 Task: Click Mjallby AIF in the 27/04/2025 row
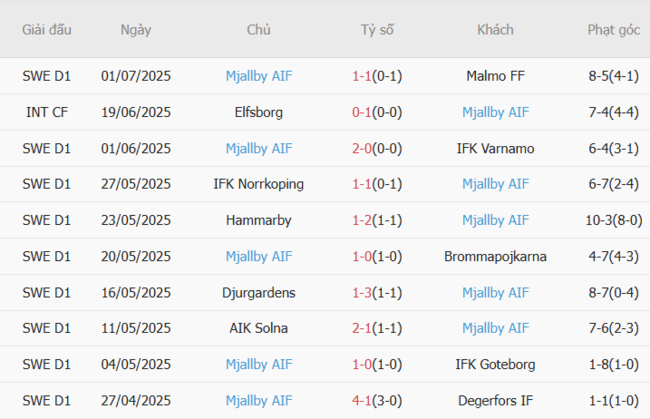click(x=259, y=400)
